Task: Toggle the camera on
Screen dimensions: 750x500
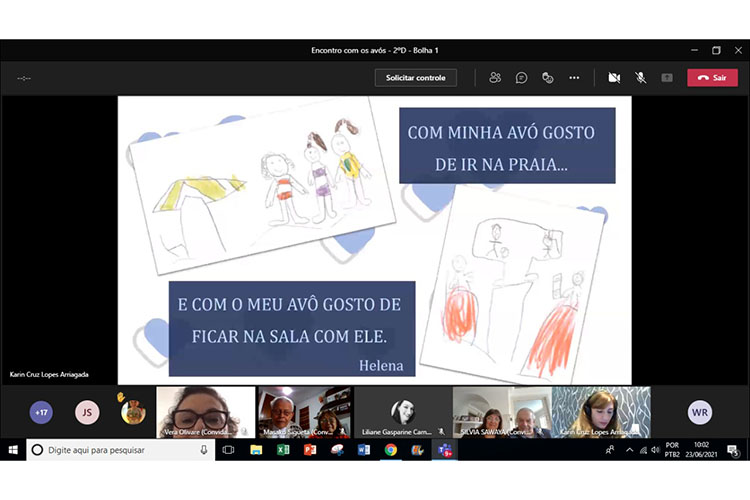Action: coord(614,78)
